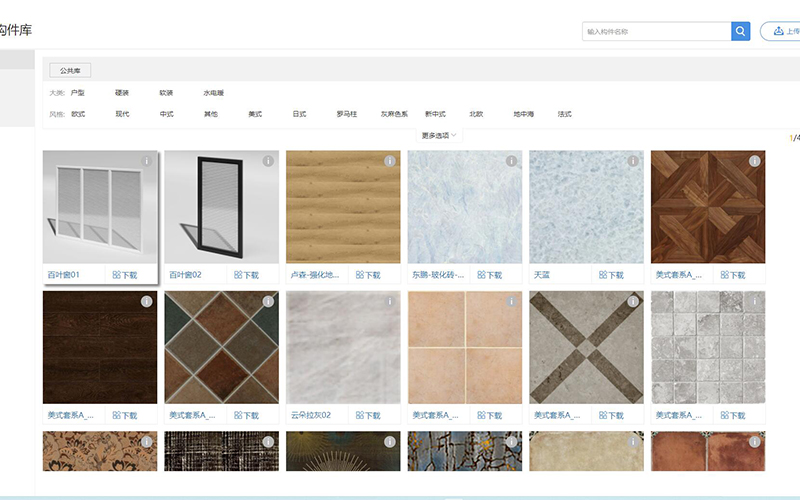Click the blue search magnifier icon
The height and width of the screenshot is (500, 800).
tap(740, 31)
